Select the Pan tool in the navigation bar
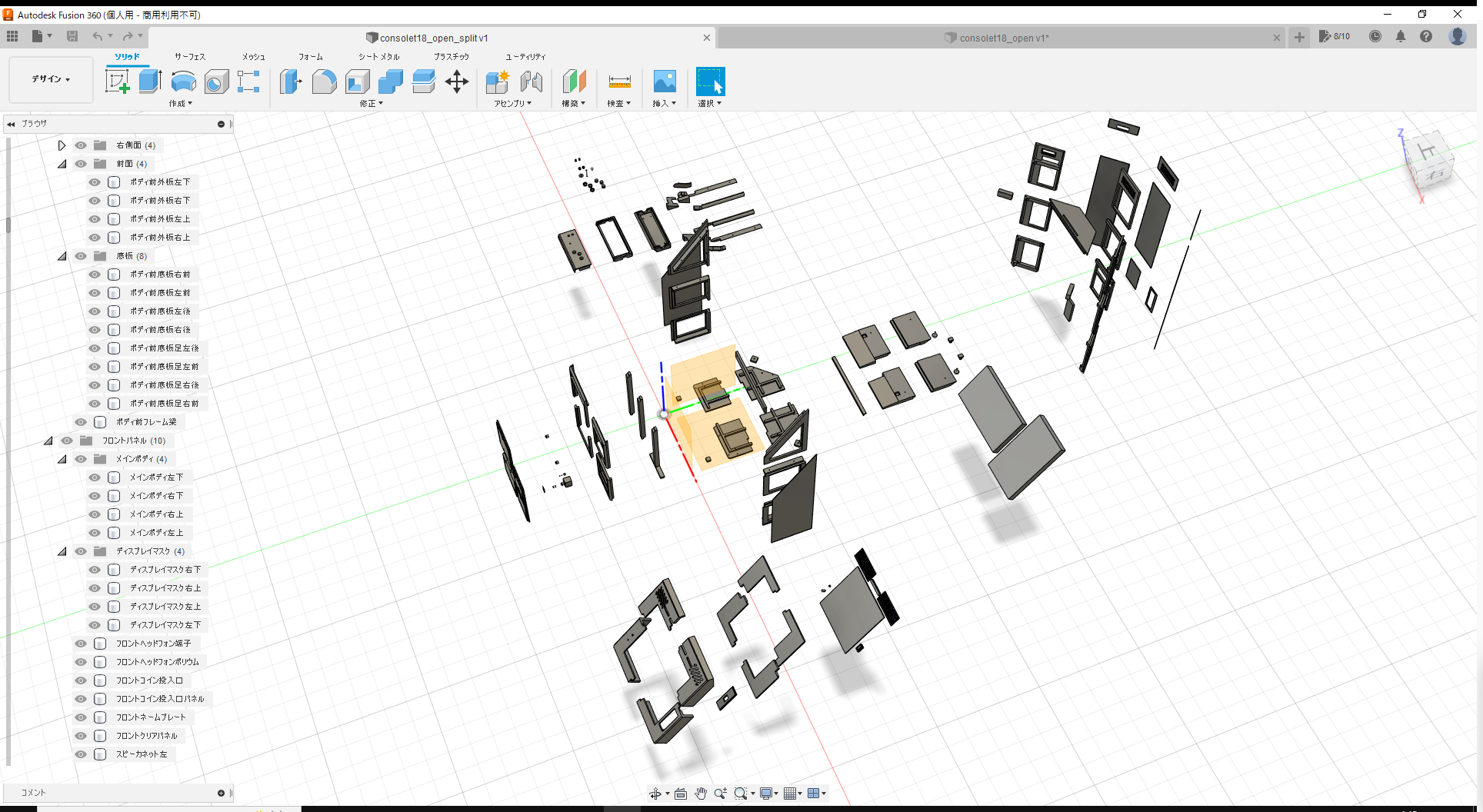 pyautogui.click(x=701, y=793)
